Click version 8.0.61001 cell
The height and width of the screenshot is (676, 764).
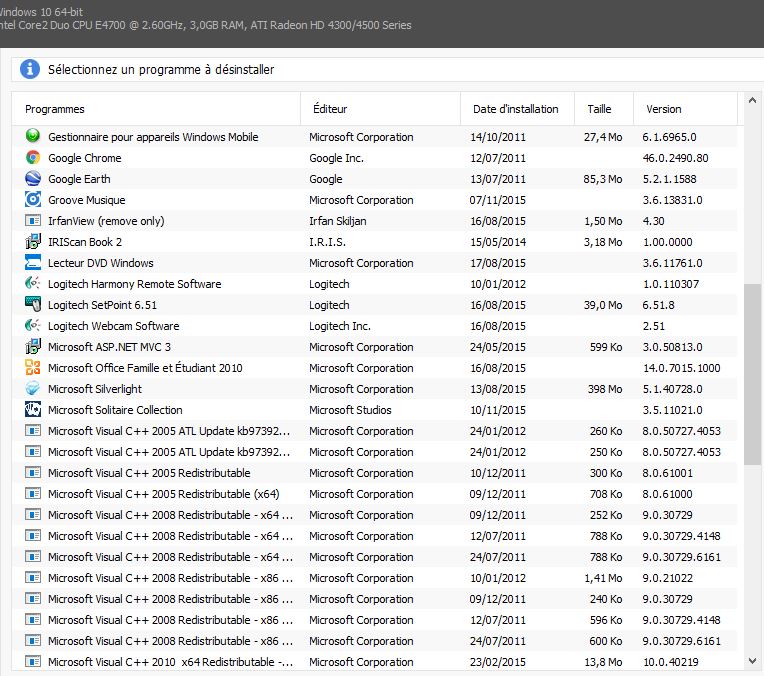point(667,473)
